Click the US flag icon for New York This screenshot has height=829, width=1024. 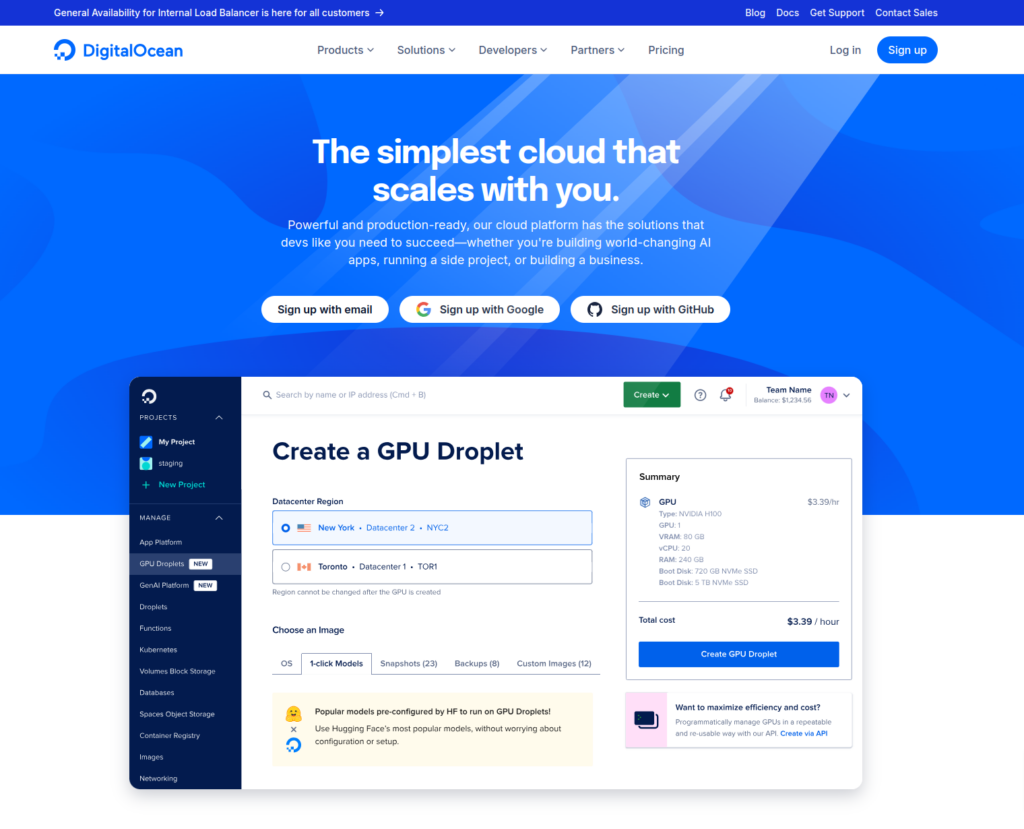pos(304,528)
